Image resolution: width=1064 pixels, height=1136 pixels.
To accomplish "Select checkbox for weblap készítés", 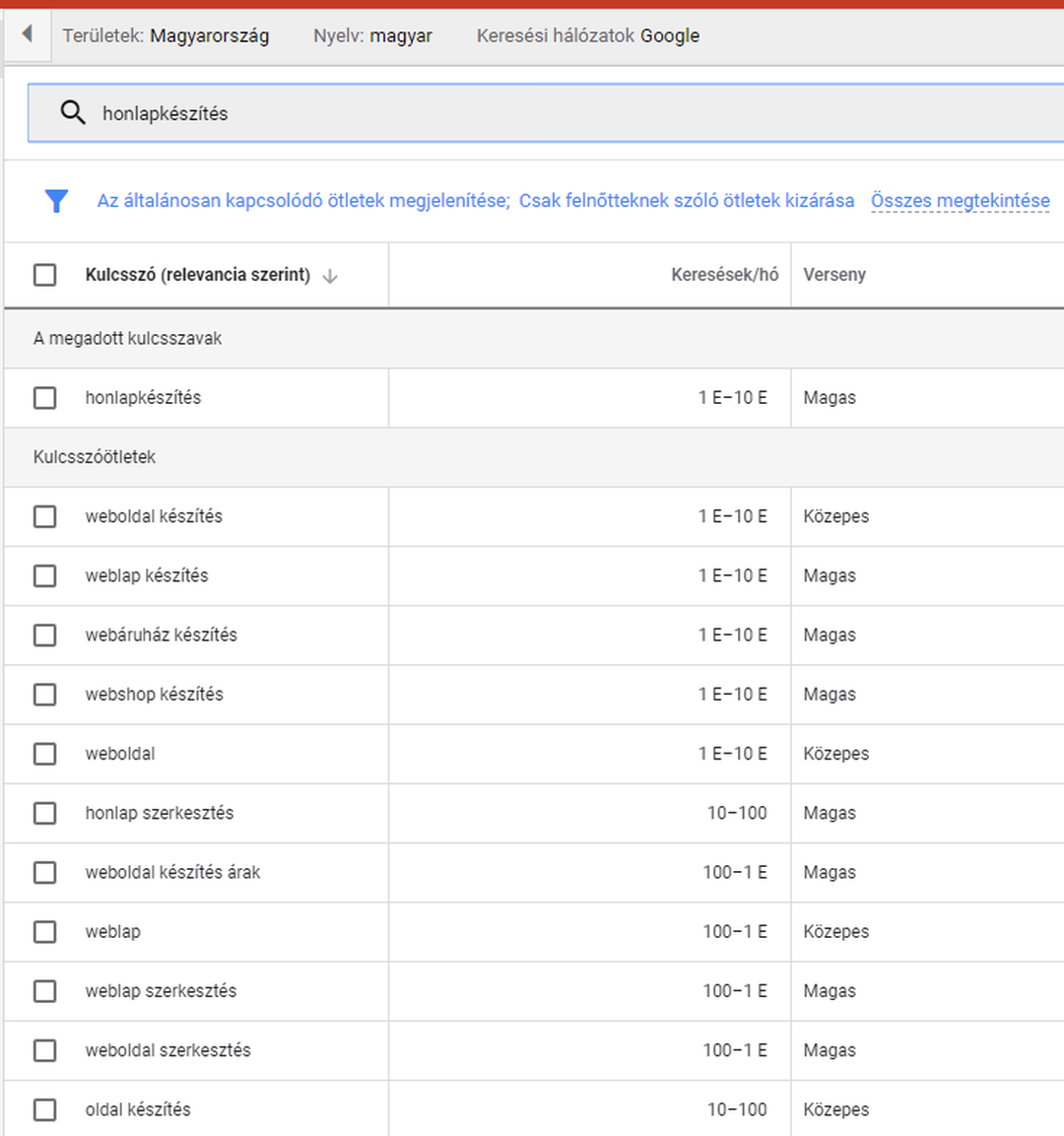I will point(45,576).
